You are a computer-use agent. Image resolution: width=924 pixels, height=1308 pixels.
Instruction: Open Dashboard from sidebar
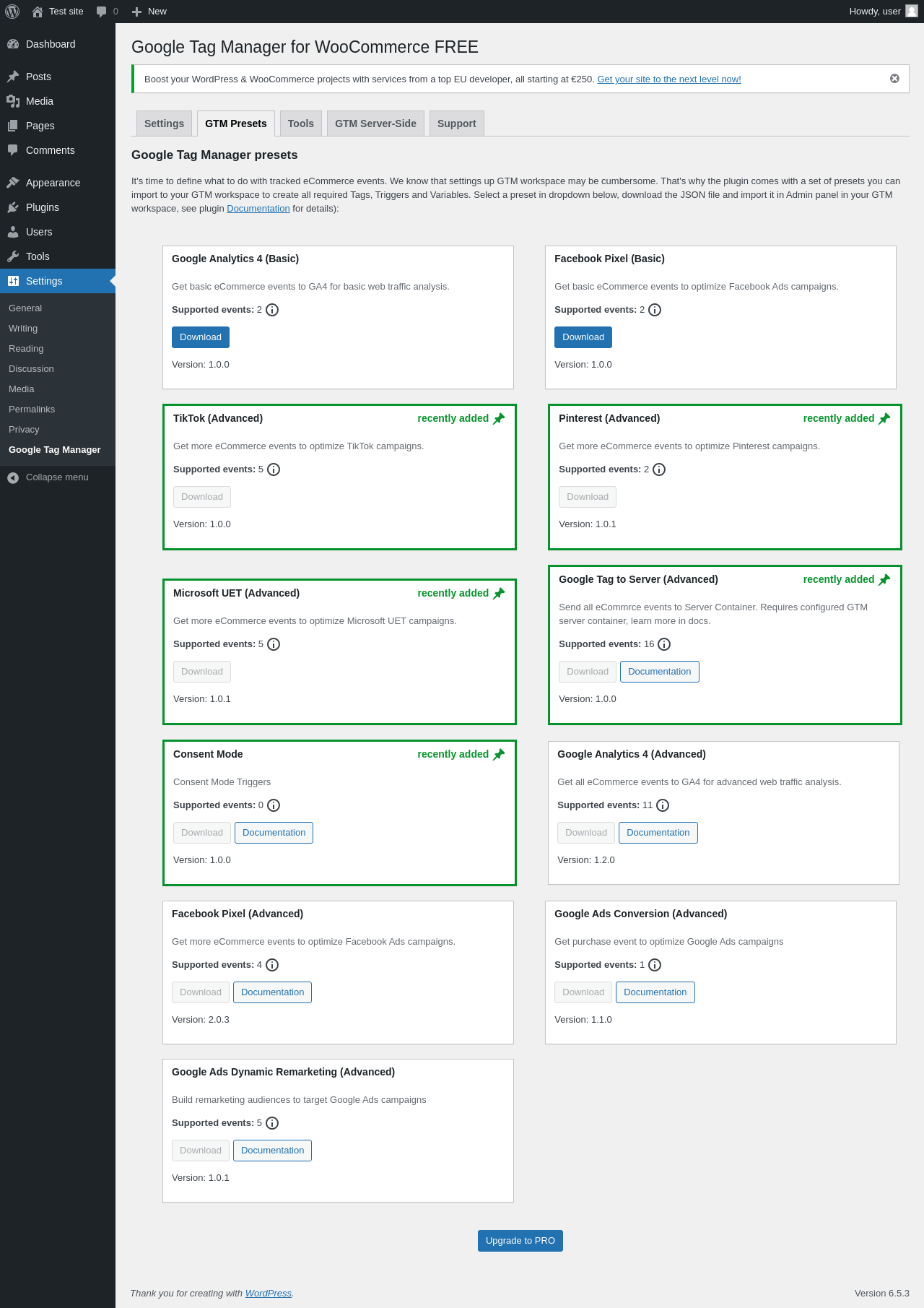point(58,44)
